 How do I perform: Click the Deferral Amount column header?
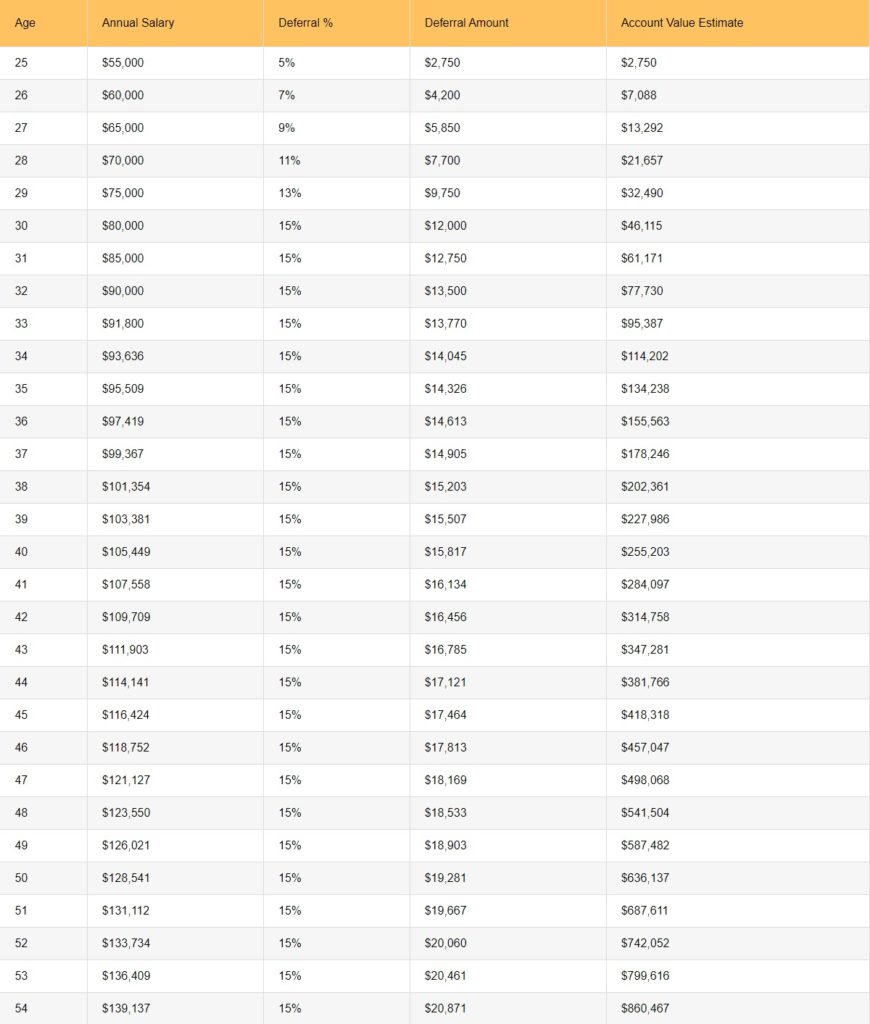pyautogui.click(x=466, y=23)
